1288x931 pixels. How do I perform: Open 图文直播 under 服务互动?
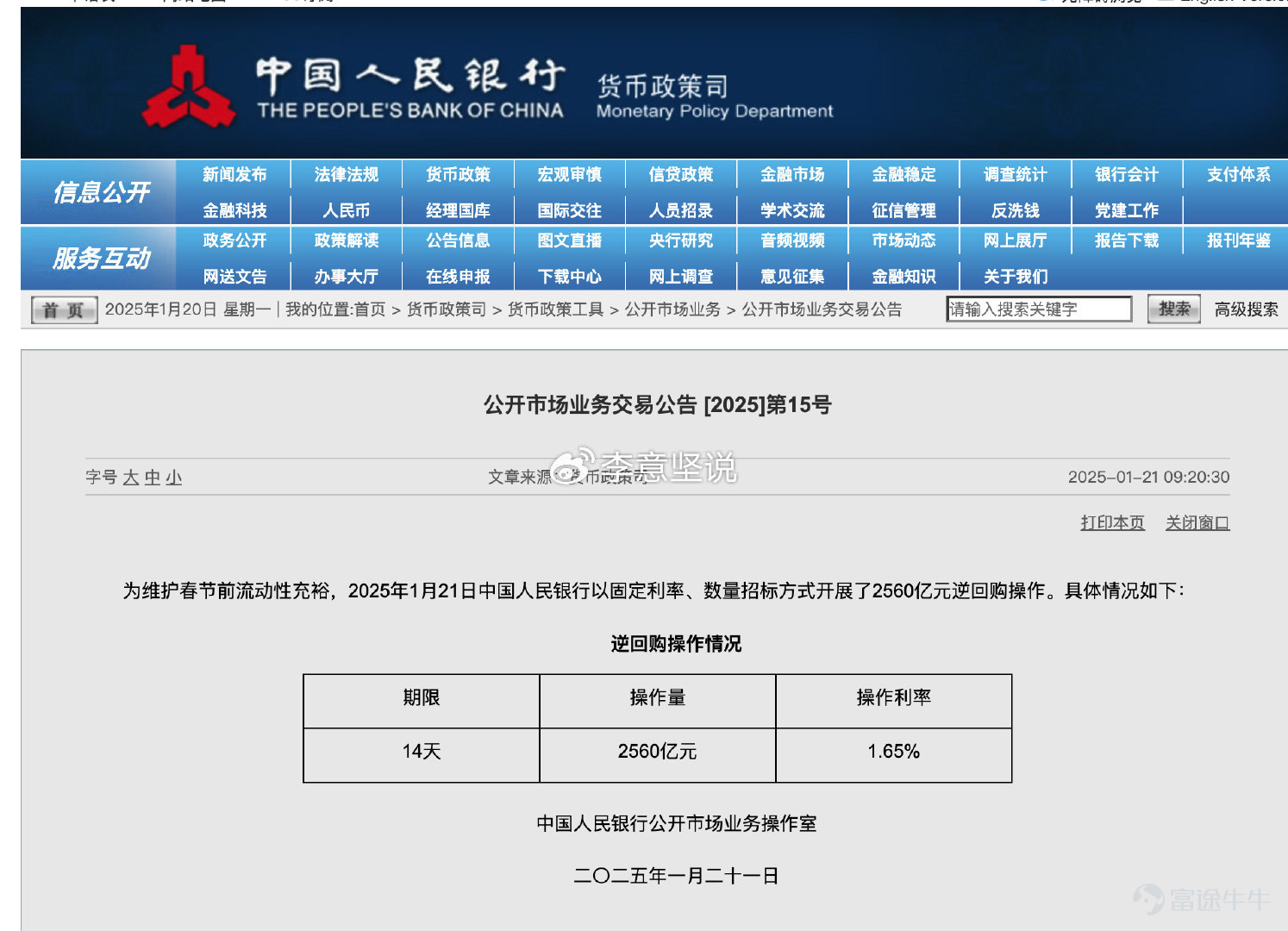(569, 241)
